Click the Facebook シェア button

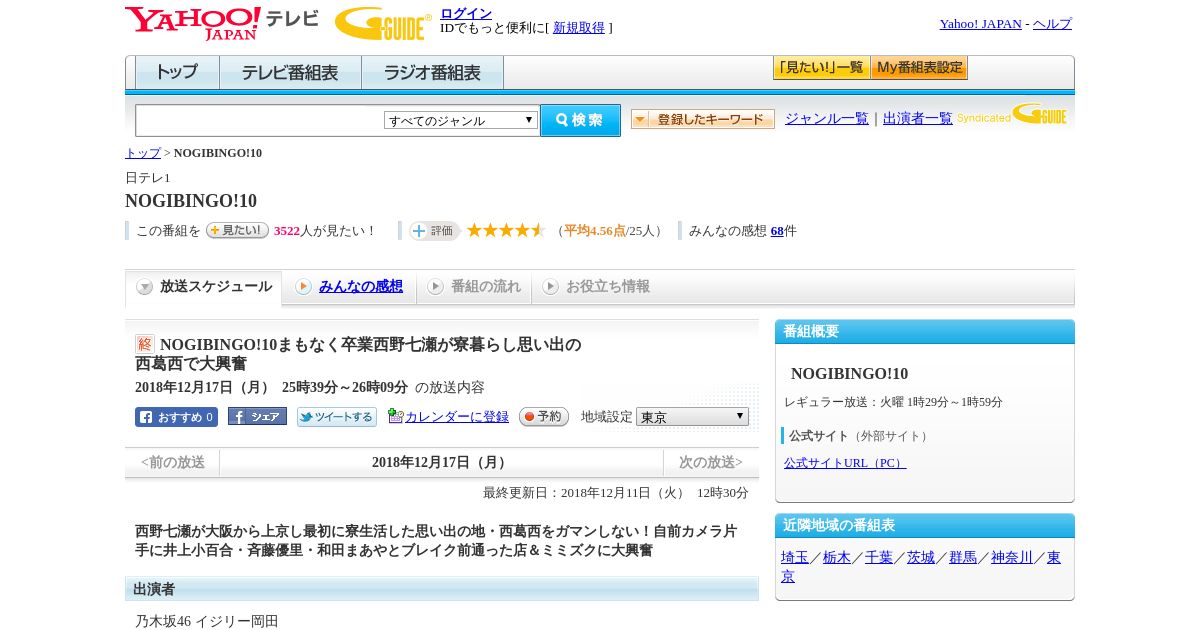257,417
